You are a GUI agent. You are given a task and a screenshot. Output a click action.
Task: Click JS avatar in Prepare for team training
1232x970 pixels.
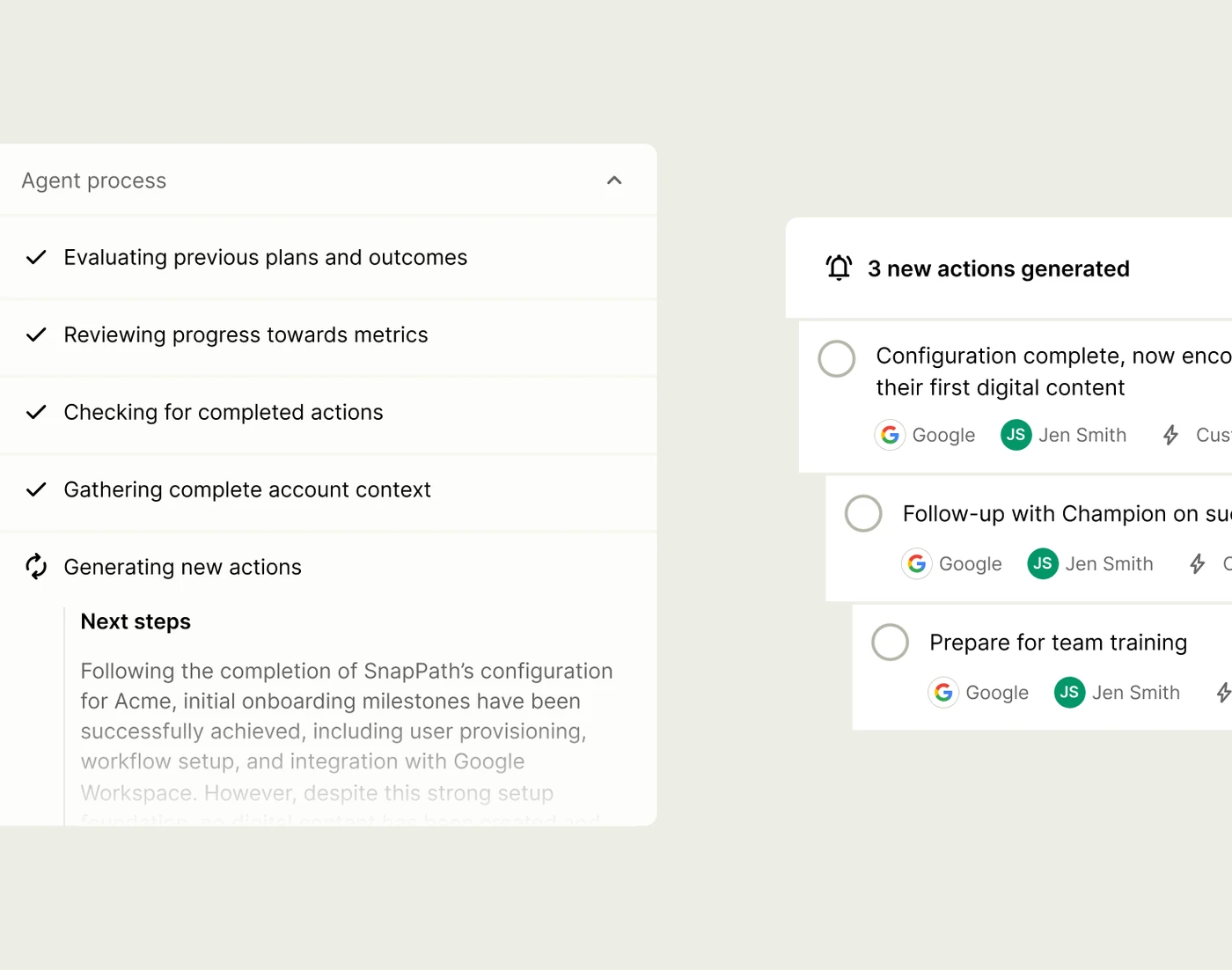click(x=1069, y=693)
